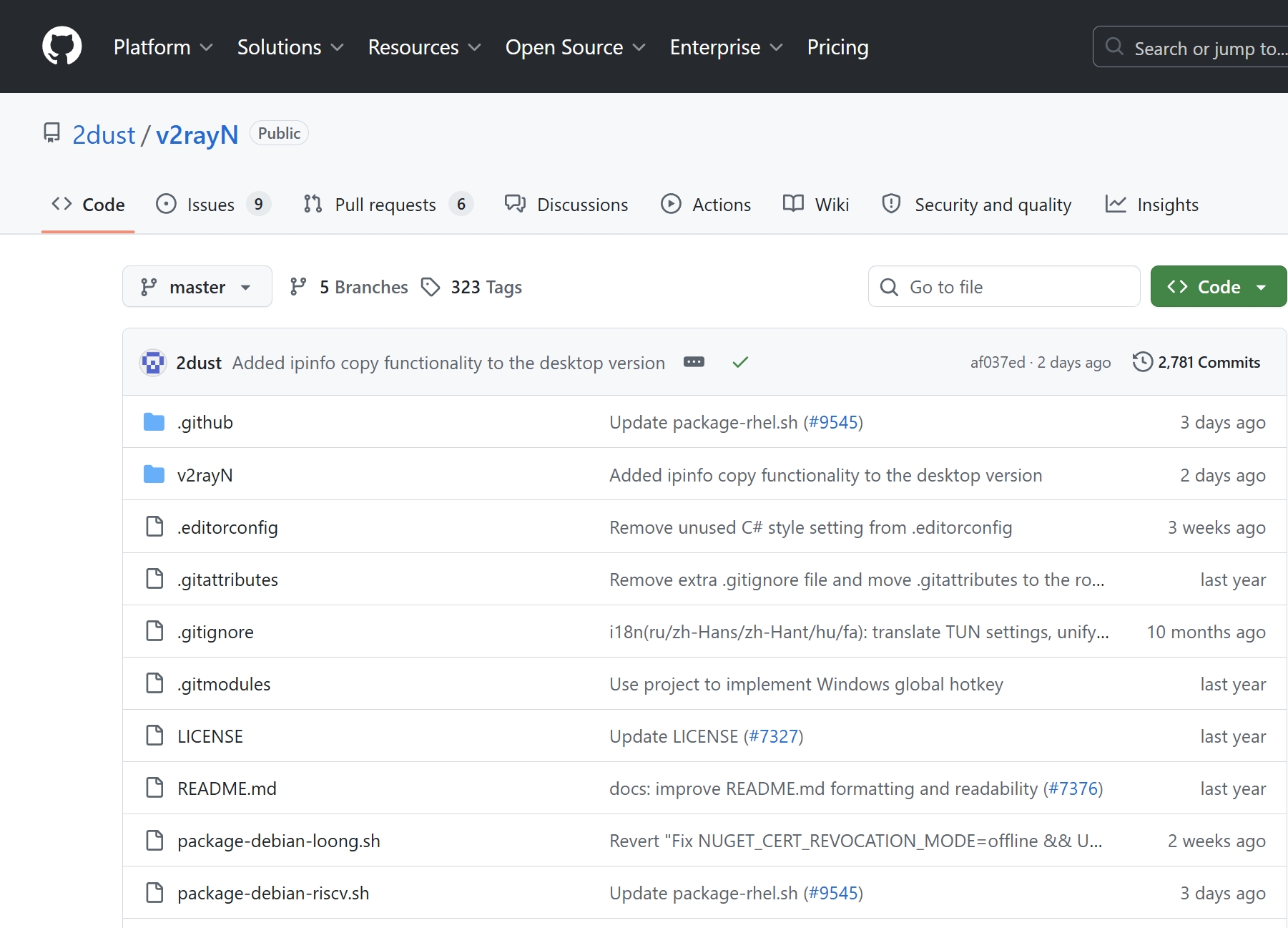This screenshot has height=928, width=1288.
Task: Open the package-debian-loong.sh file name
Action: (x=279, y=841)
